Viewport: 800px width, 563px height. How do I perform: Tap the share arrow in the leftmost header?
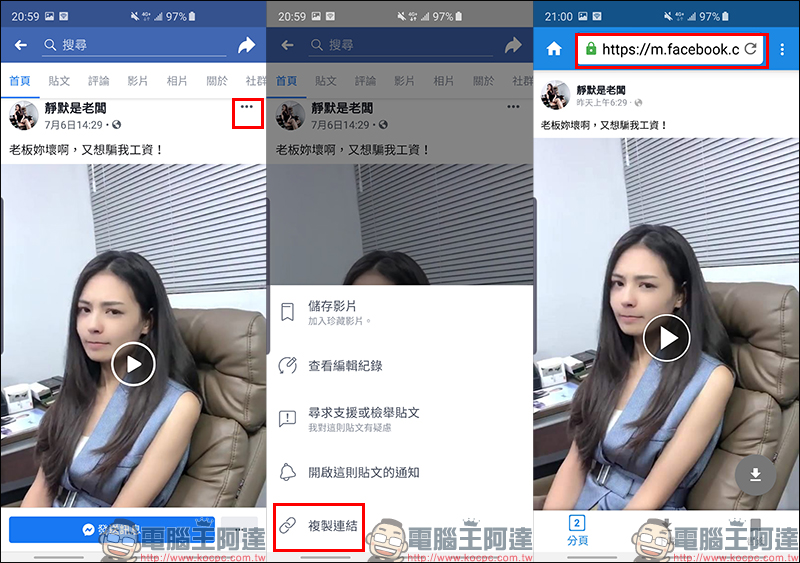click(x=247, y=45)
